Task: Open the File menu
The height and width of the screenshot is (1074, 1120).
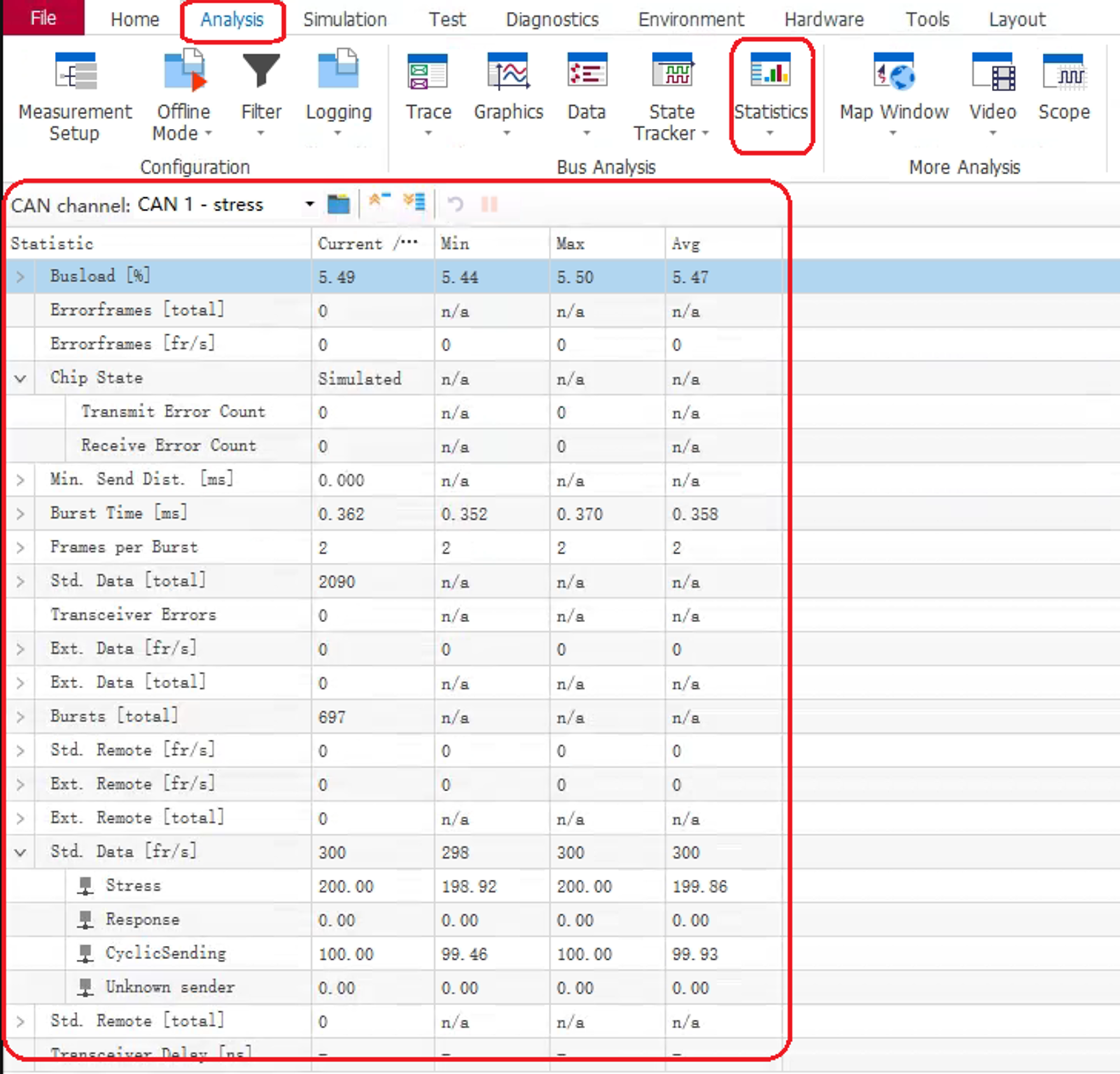Action: (x=44, y=18)
